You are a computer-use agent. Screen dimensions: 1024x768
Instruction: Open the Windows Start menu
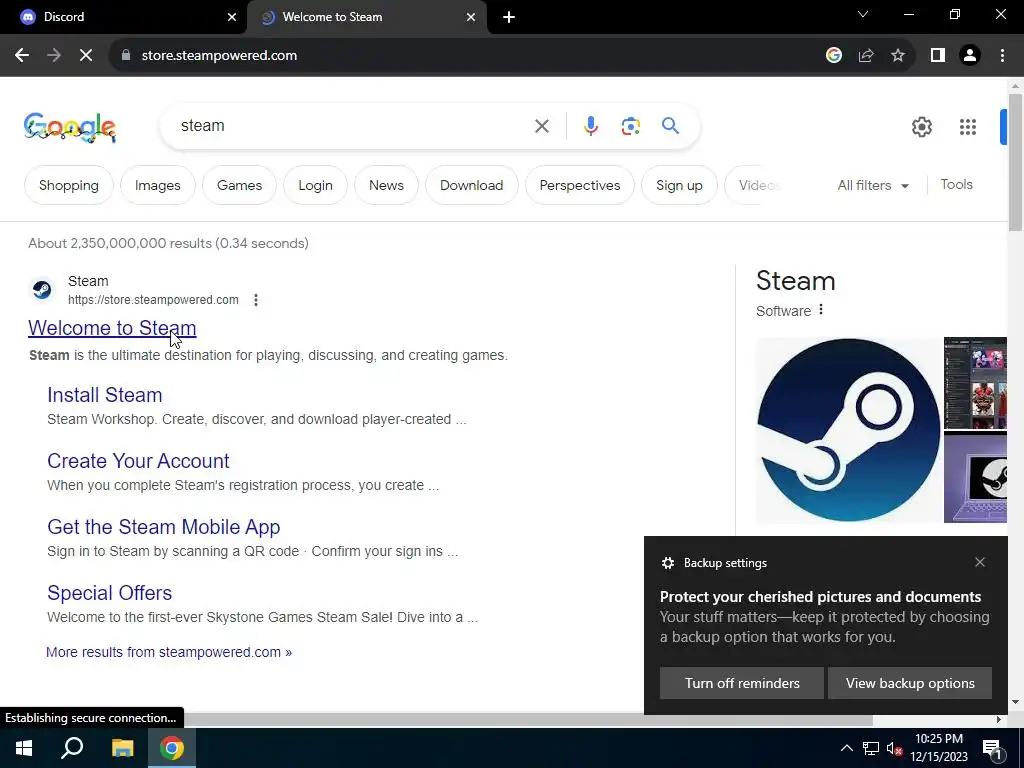(x=24, y=748)
